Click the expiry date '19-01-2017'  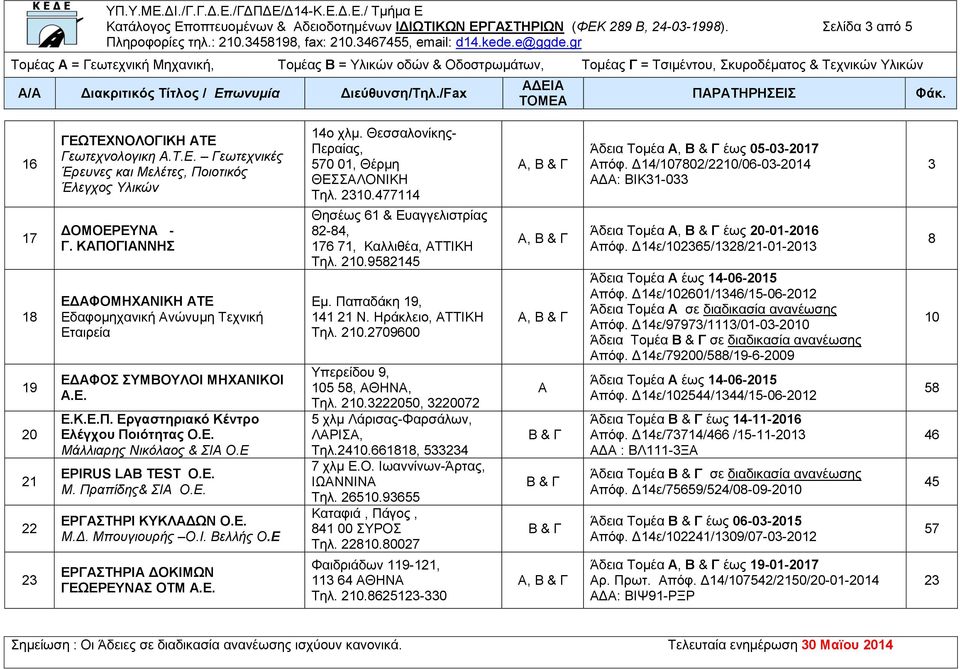click(784, 565)
